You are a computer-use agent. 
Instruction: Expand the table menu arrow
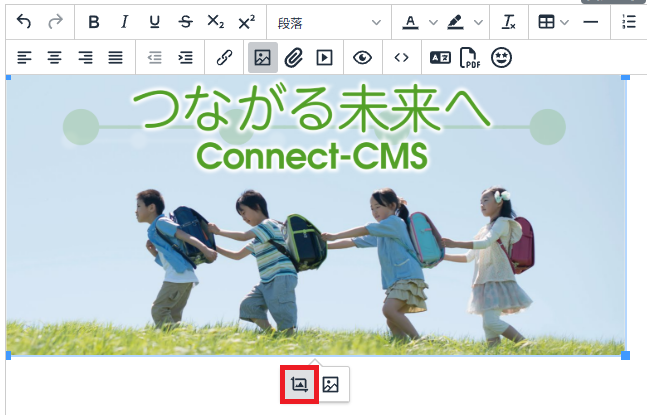[x=564, y=22]
